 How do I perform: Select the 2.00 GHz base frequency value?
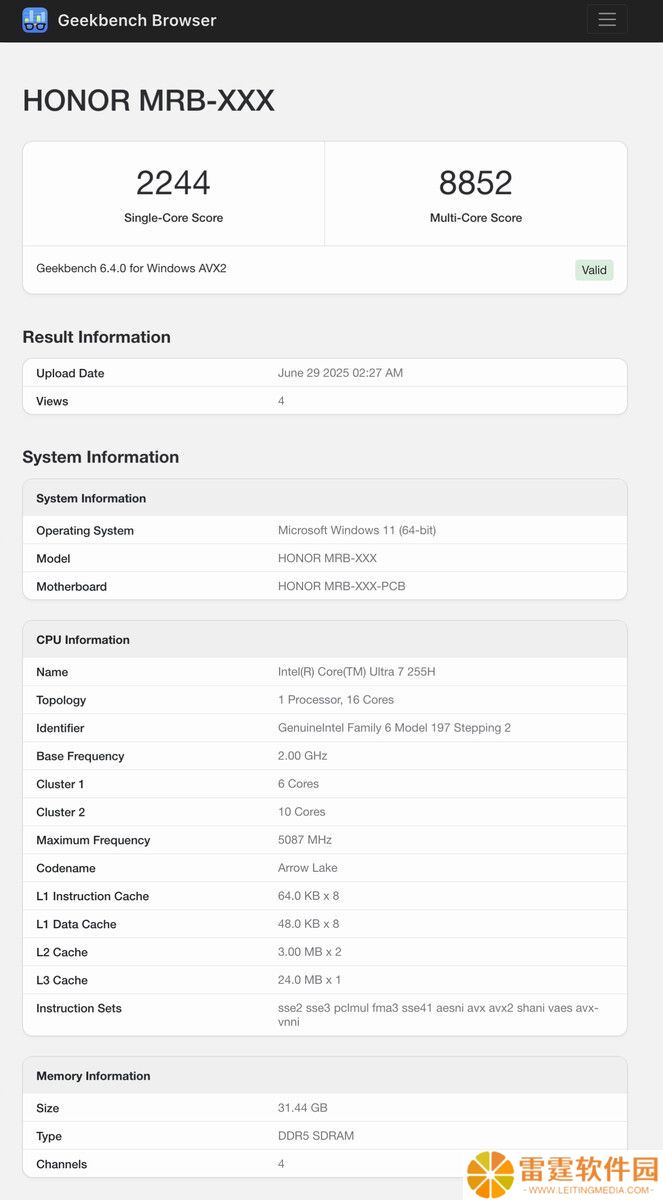point(303,755)
